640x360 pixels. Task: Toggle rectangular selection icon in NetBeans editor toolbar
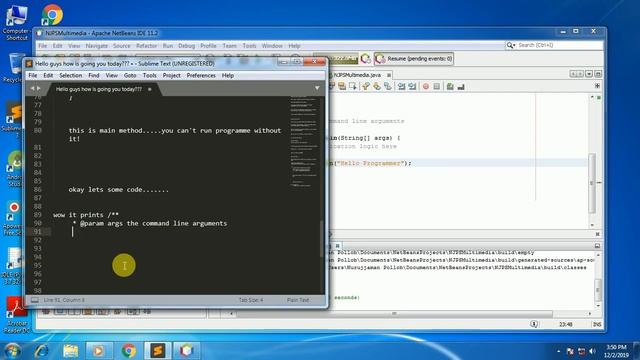tap(353, 86)
